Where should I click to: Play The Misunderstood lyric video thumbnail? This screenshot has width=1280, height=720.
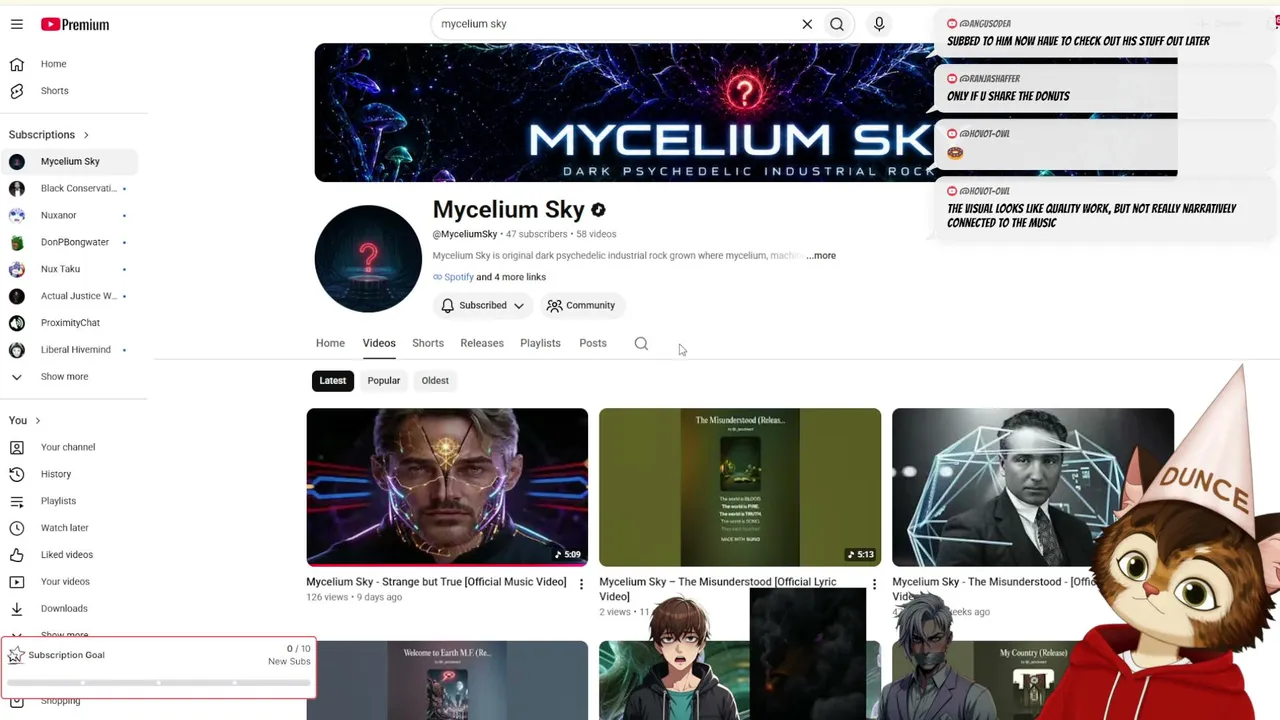pos(740,487)
